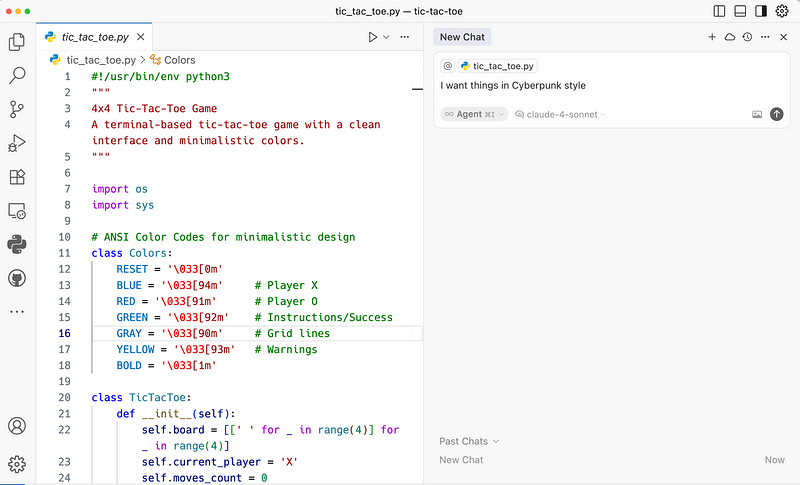
Task: Click the 'YELLOW' constant line
Action: click(x=217, y=349)
